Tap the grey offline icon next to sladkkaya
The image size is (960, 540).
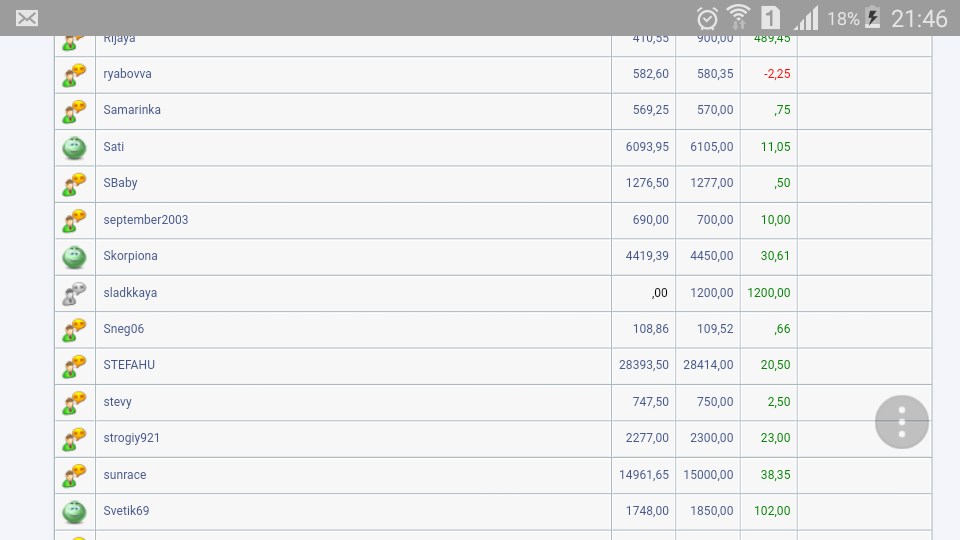coord(75,293)
